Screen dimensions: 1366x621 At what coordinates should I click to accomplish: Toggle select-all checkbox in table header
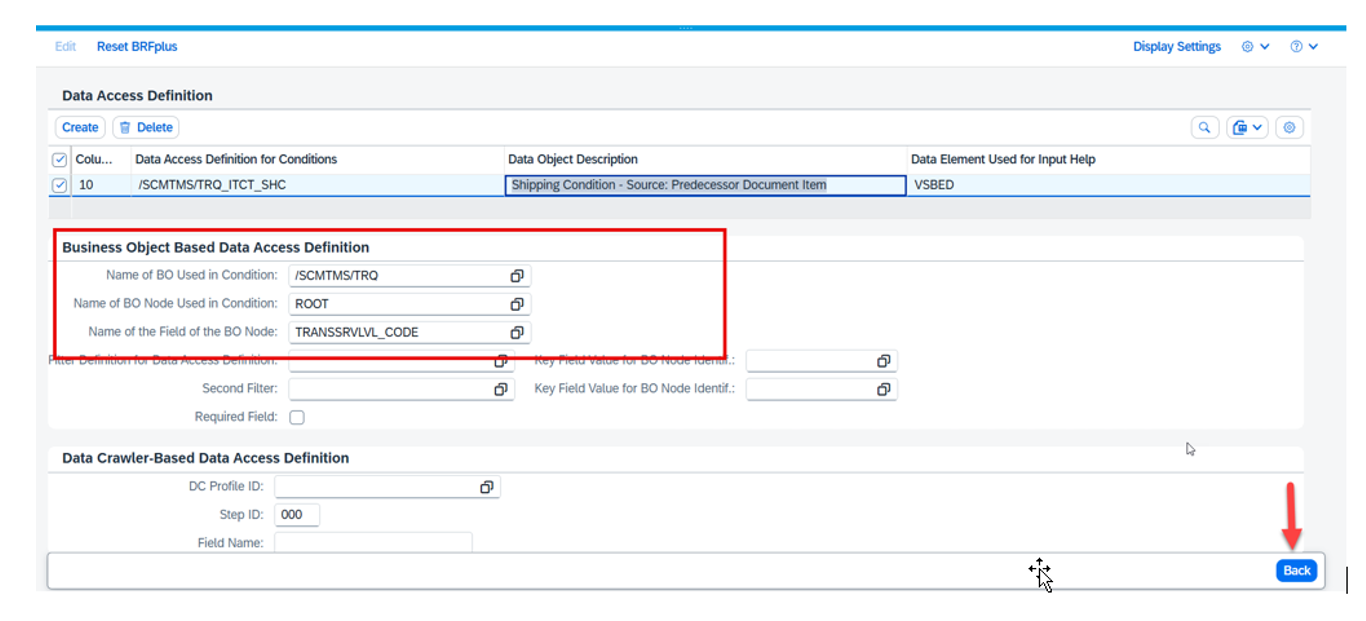coord(59,159)
